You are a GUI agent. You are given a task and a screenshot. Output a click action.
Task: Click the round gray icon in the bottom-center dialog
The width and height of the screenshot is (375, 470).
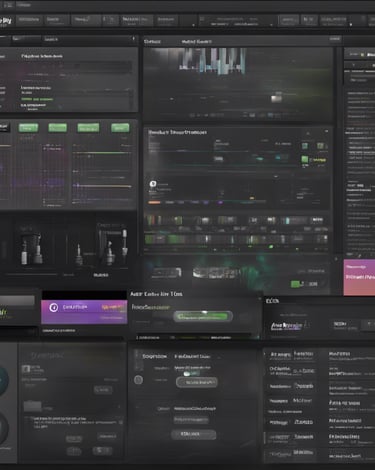(x=138, y=380)
